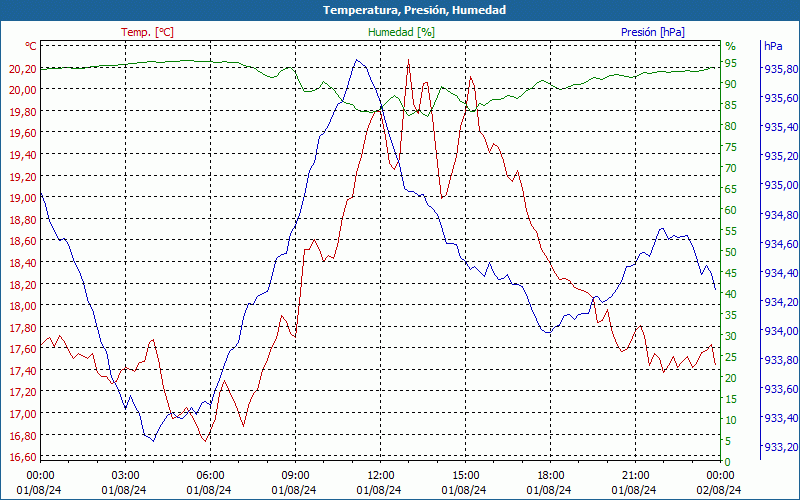Select the red 'Temp. [°C]' legend label

coord(147,32)
